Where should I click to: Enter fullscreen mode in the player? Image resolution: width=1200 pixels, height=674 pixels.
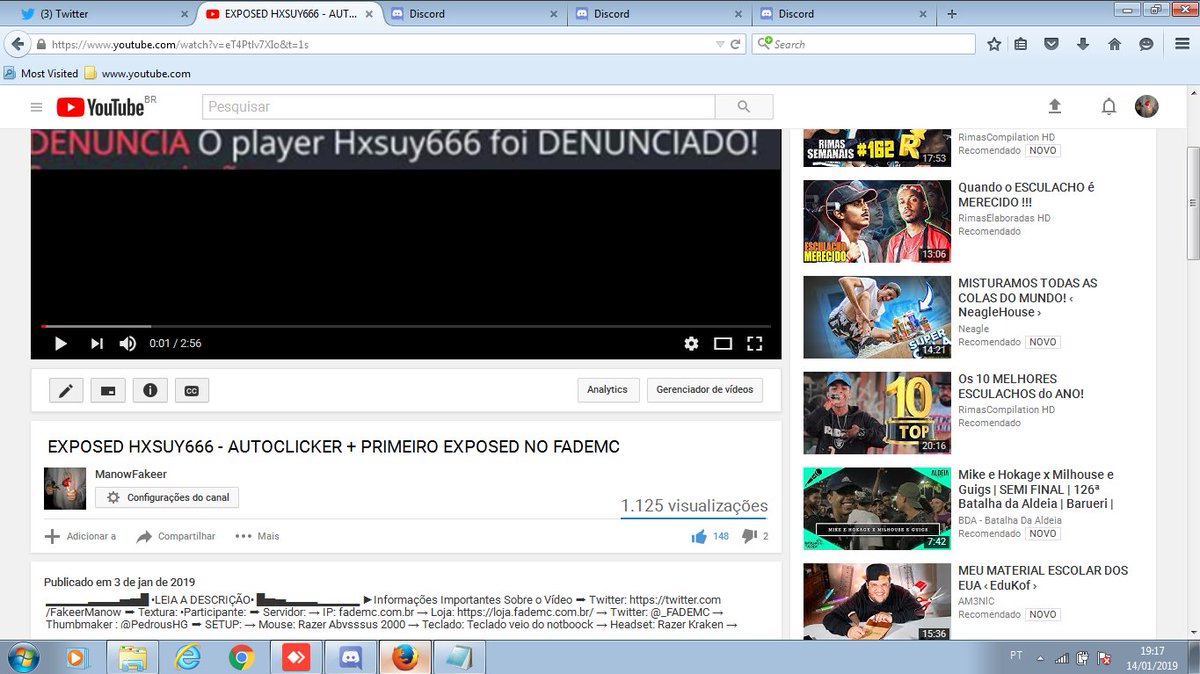[x=755, y=343]
